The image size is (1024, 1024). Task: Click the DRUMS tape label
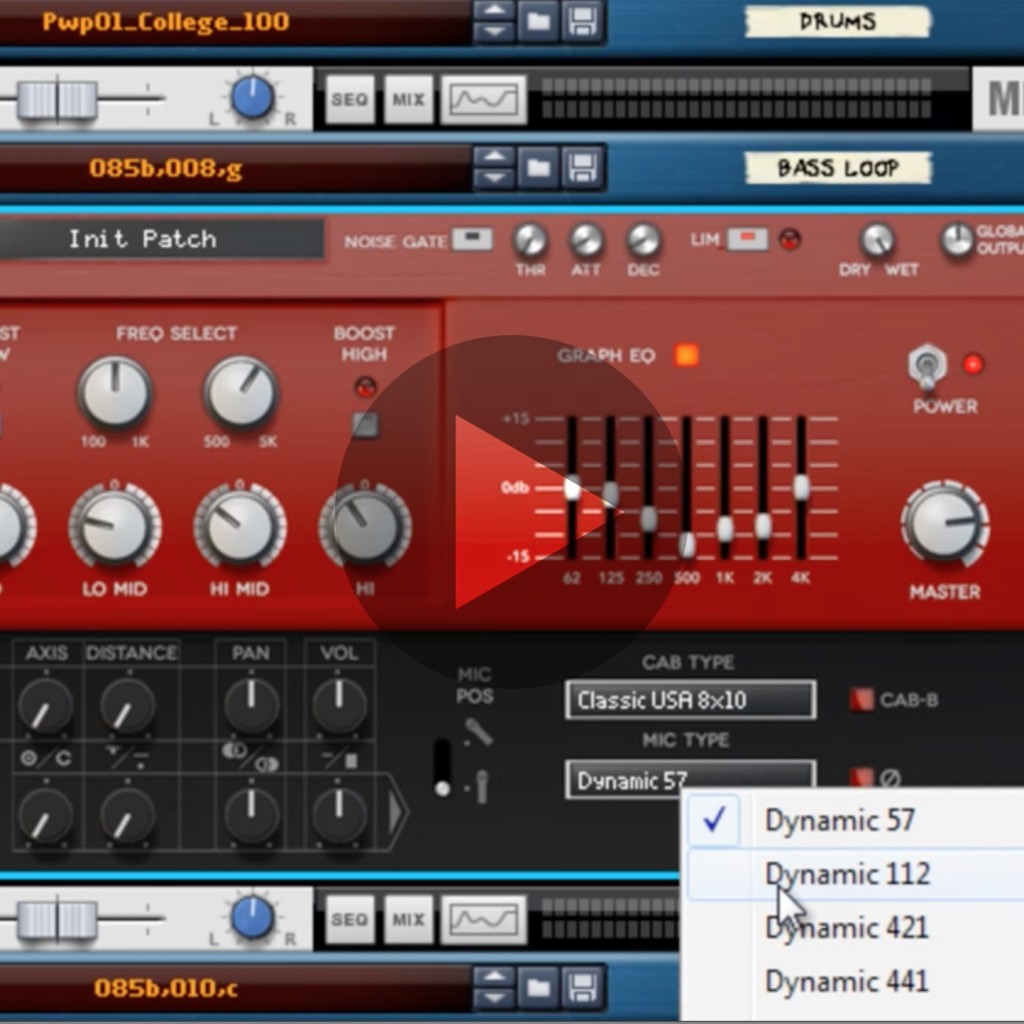(837, 22)
